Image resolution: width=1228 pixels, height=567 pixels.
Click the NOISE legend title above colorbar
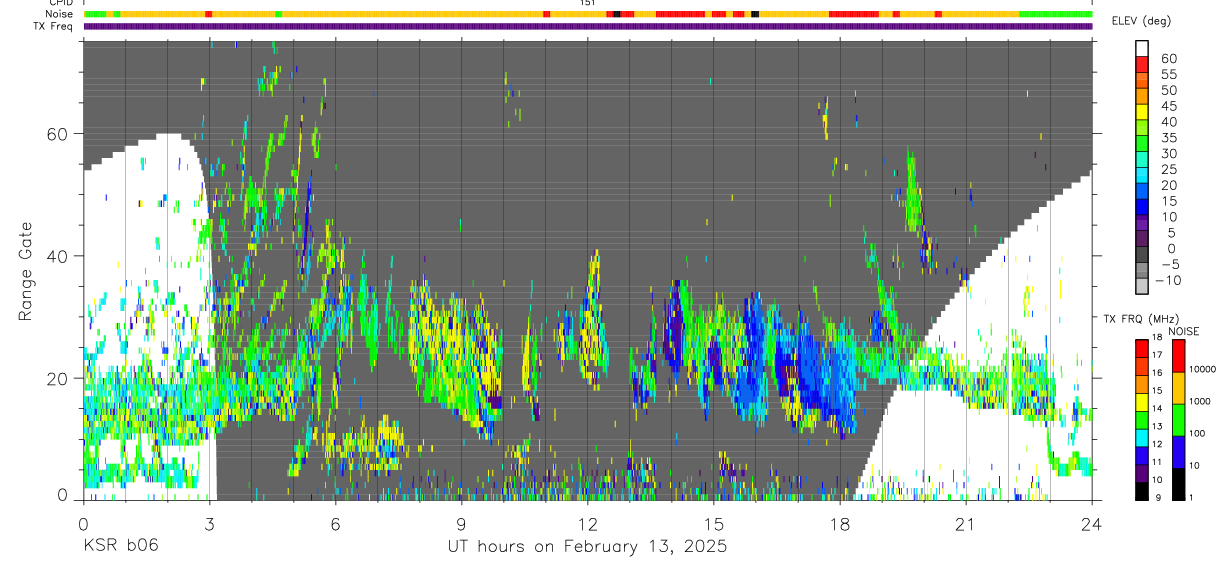click(1183, 331)
